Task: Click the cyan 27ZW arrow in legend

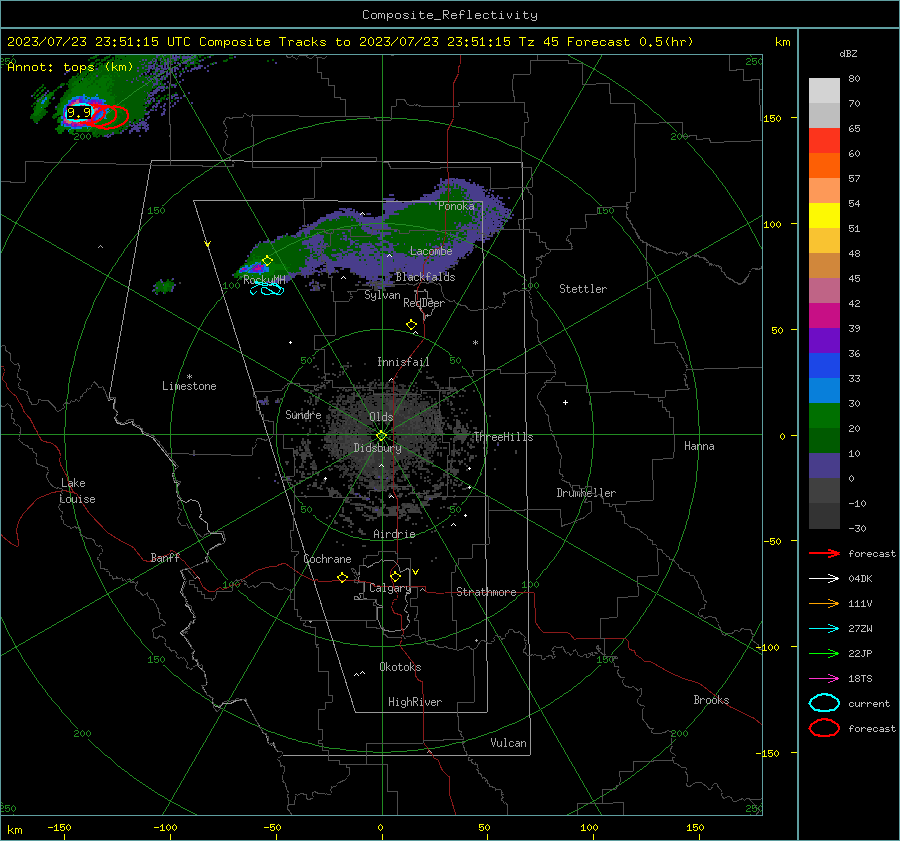Action: pyautogui.click(x=824, y=628)
